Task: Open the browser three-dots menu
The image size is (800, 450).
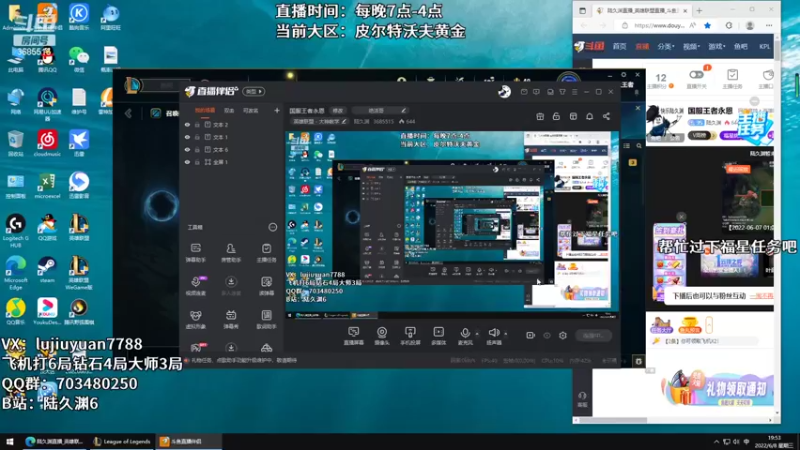Action: [x=769, y=25]
